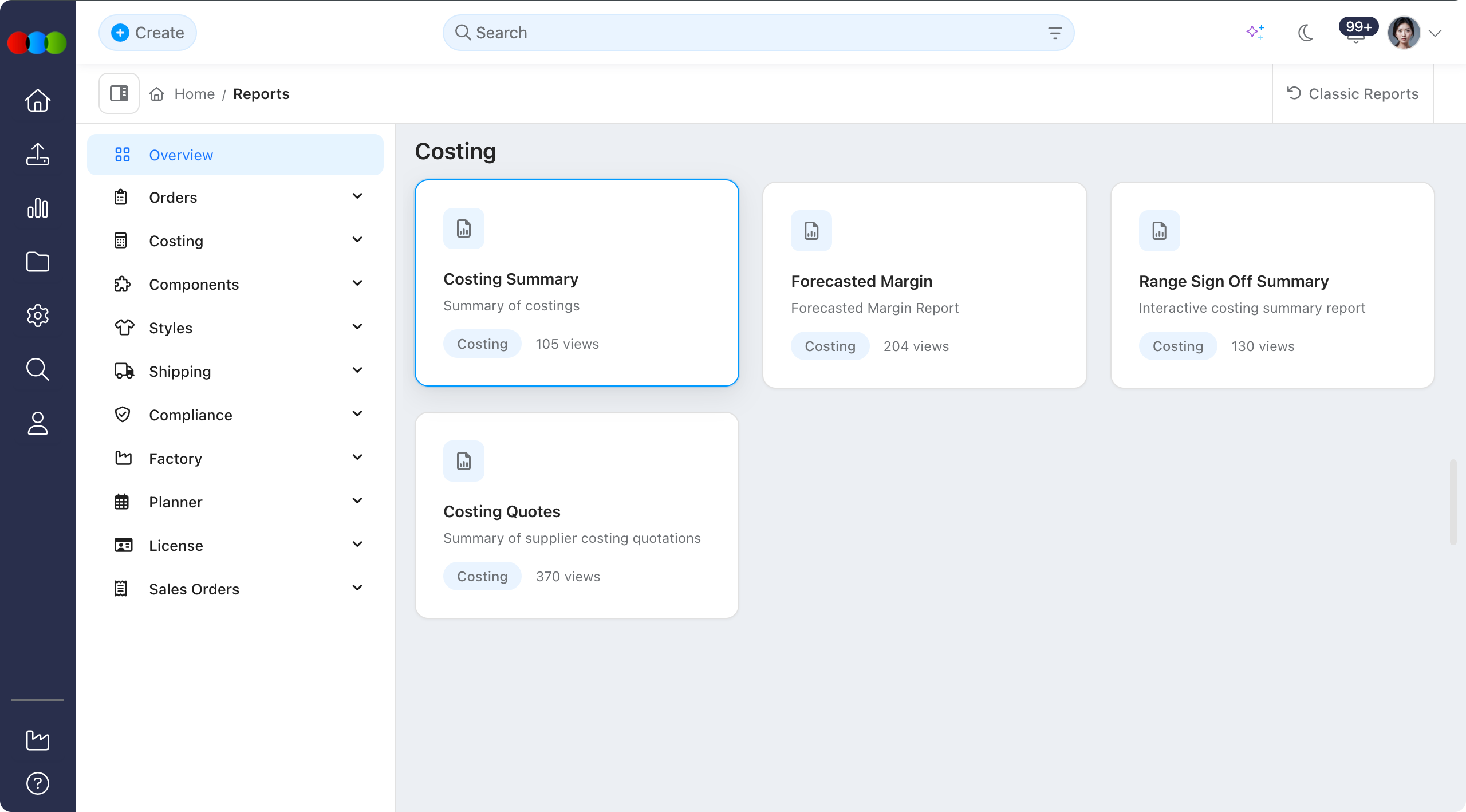Click the Orders clipboard icon in the sidebar
This screenshot has width=1466, height=812.
point(121,197)
